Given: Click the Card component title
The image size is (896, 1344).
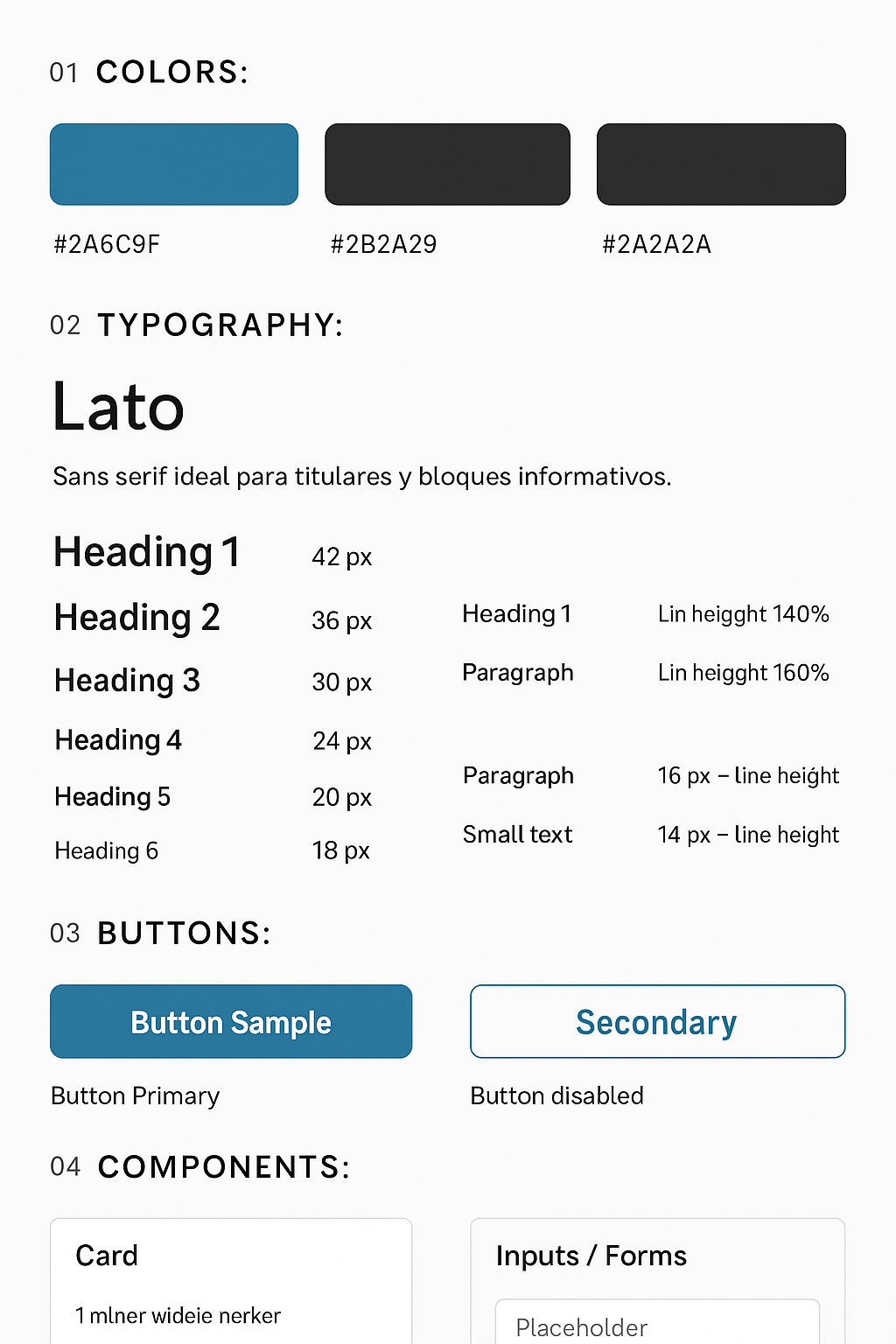Looking at the screenshot, I should tap(107, 1256).
